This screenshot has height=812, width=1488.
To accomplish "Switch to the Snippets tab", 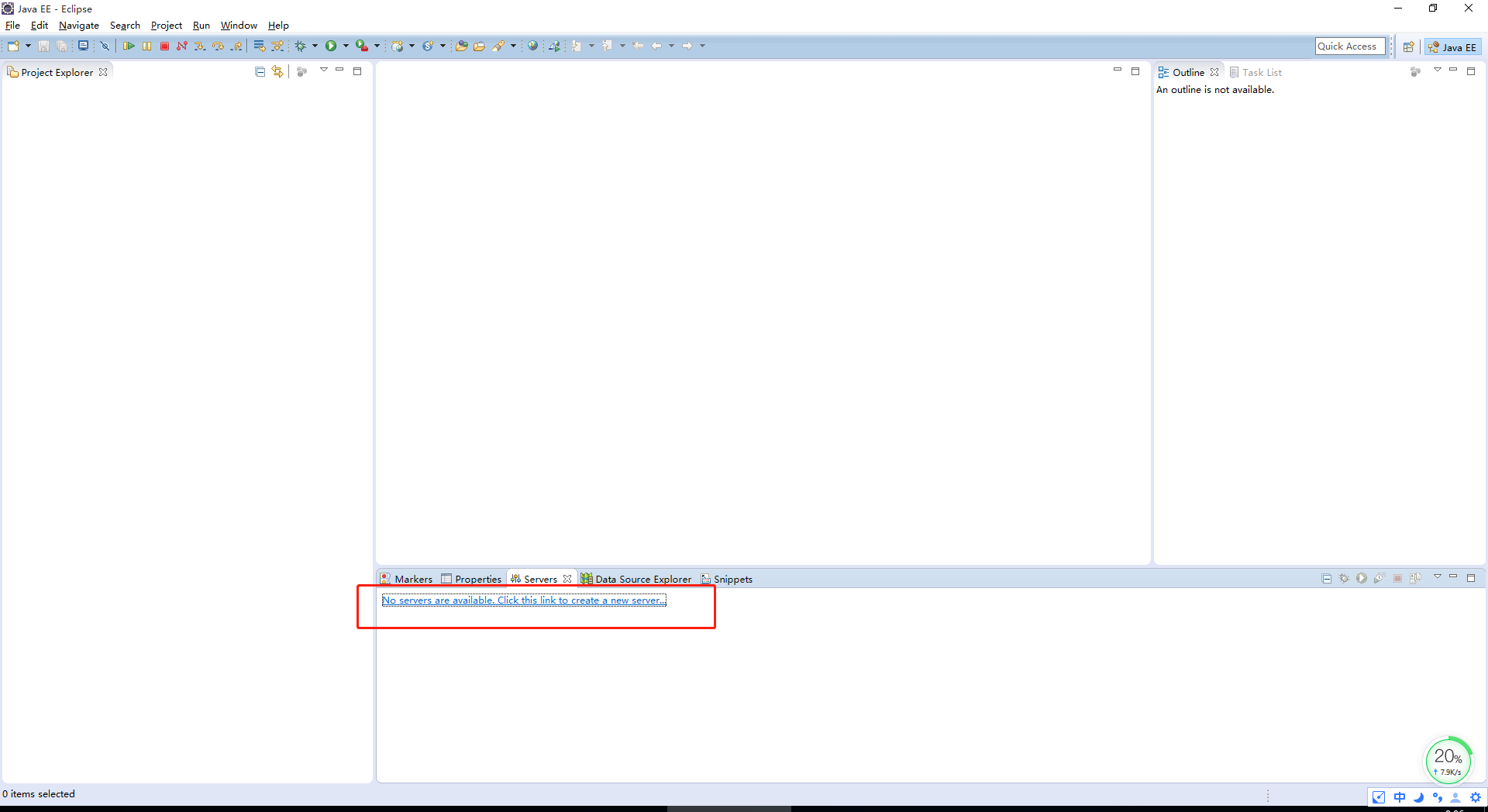I will tap(726, 579).
